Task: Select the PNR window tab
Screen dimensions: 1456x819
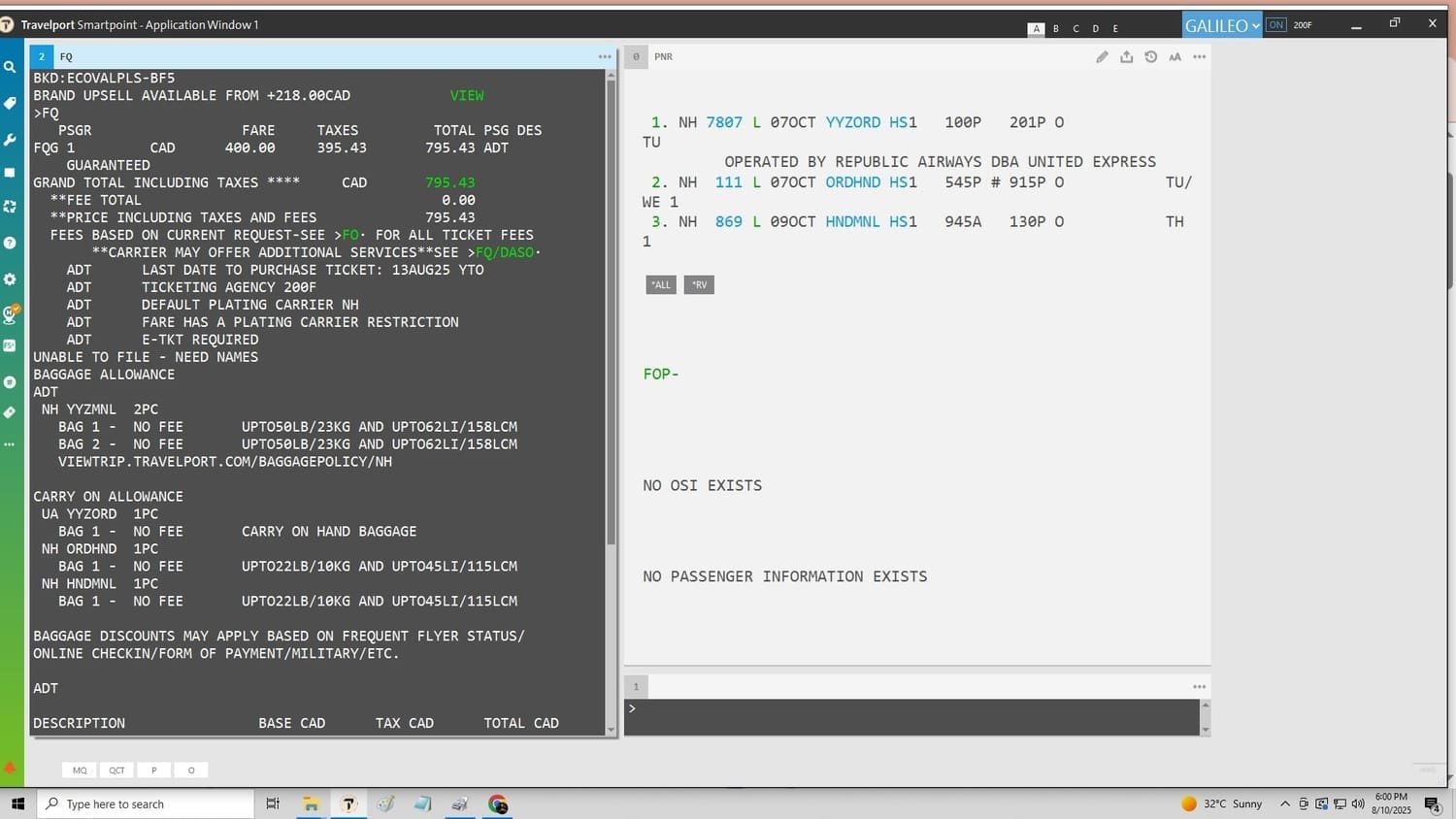Action: (636, 57)
